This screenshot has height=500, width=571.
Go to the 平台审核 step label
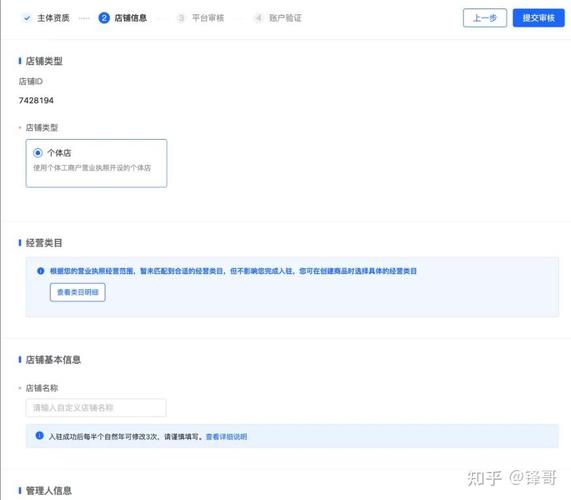click(x=208, y=18)
